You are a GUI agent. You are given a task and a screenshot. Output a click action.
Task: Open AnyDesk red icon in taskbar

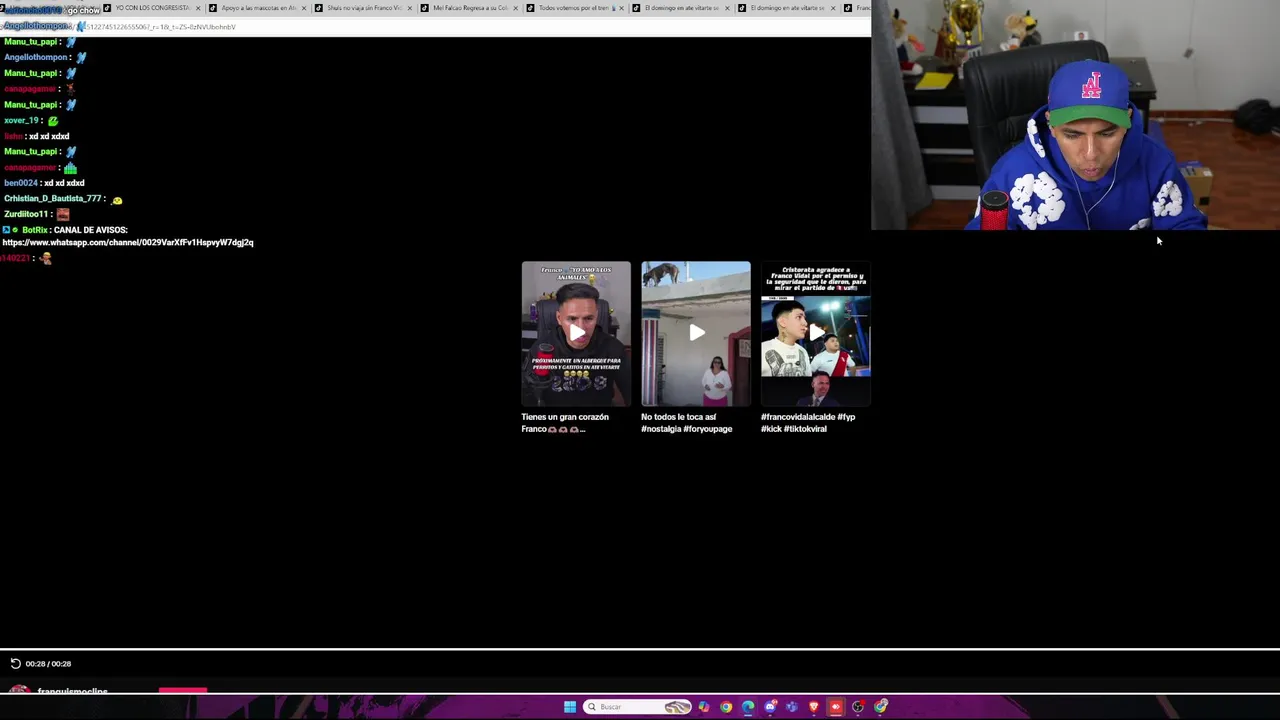(836, 707)
